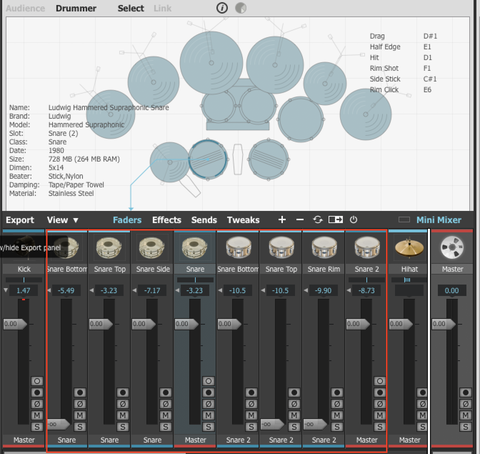This screenshot has width=480, height=454.
Task: Click the grey round icon beside the info icon
Action: [x=241, y=8]
